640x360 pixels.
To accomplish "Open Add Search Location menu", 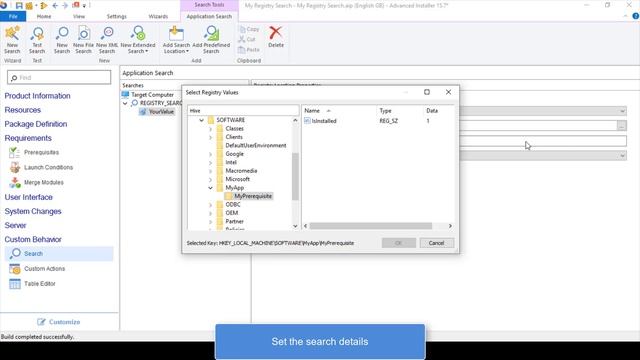I will [x=176, y=40].
